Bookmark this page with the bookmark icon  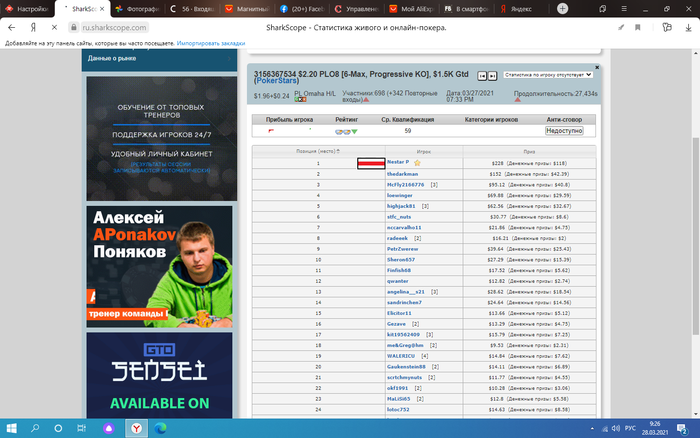pos(638,27)
